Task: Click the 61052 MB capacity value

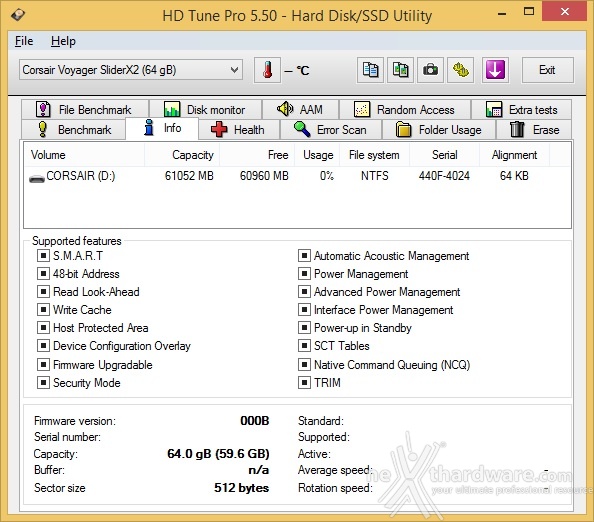Action: click(x=189, y=176)
